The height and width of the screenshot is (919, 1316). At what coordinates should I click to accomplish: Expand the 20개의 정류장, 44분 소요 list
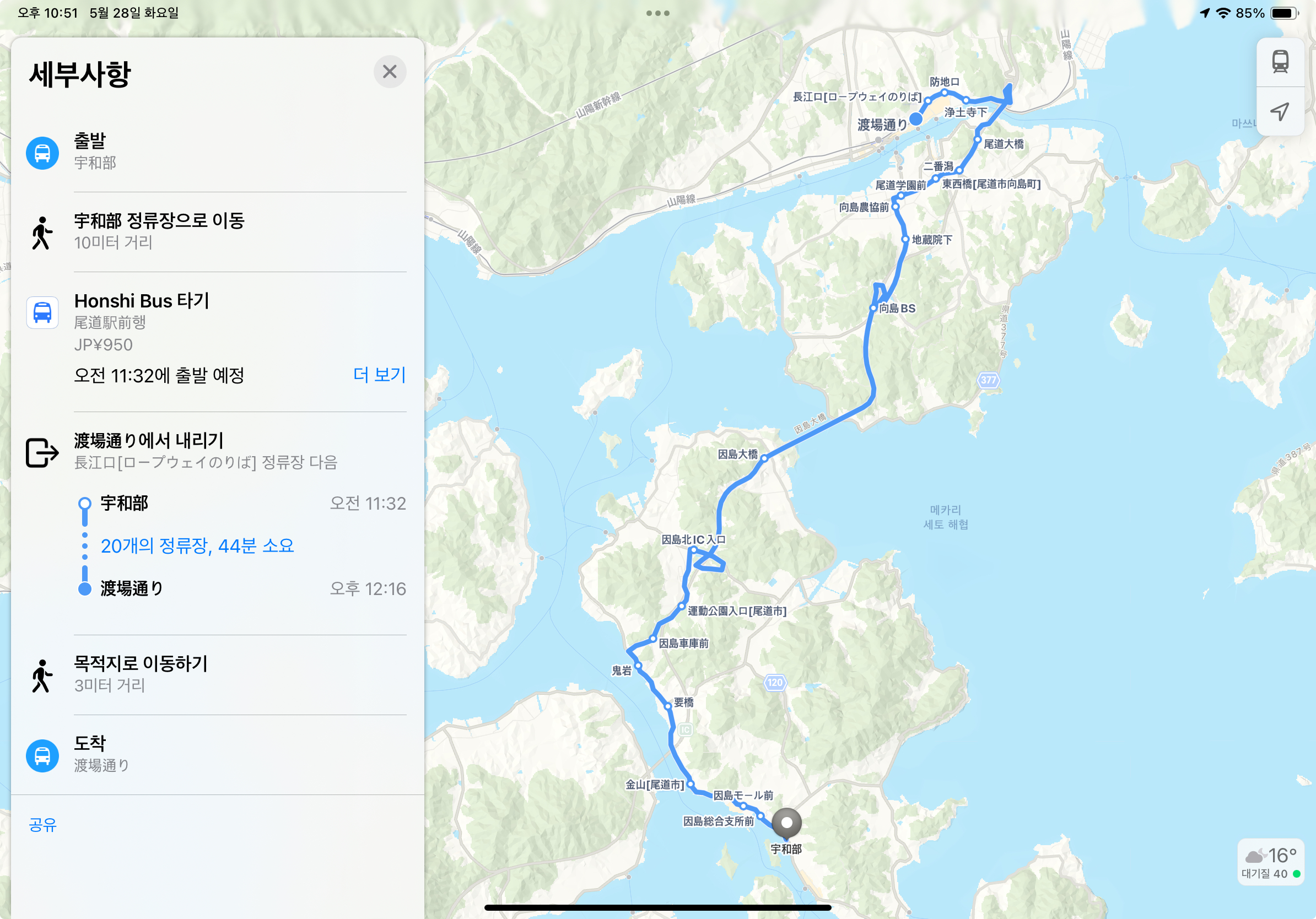(x=197, y=545)
